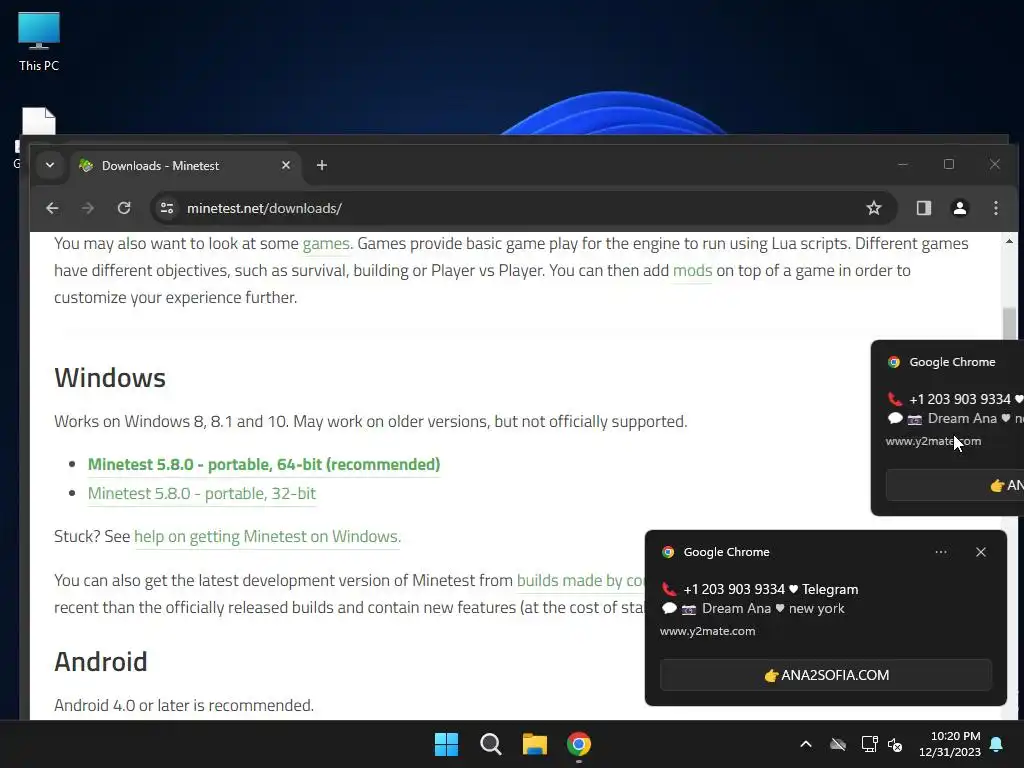Screen dimensions: 1024x768
Task: Bookmark this page with star icon
Action: 873,208
